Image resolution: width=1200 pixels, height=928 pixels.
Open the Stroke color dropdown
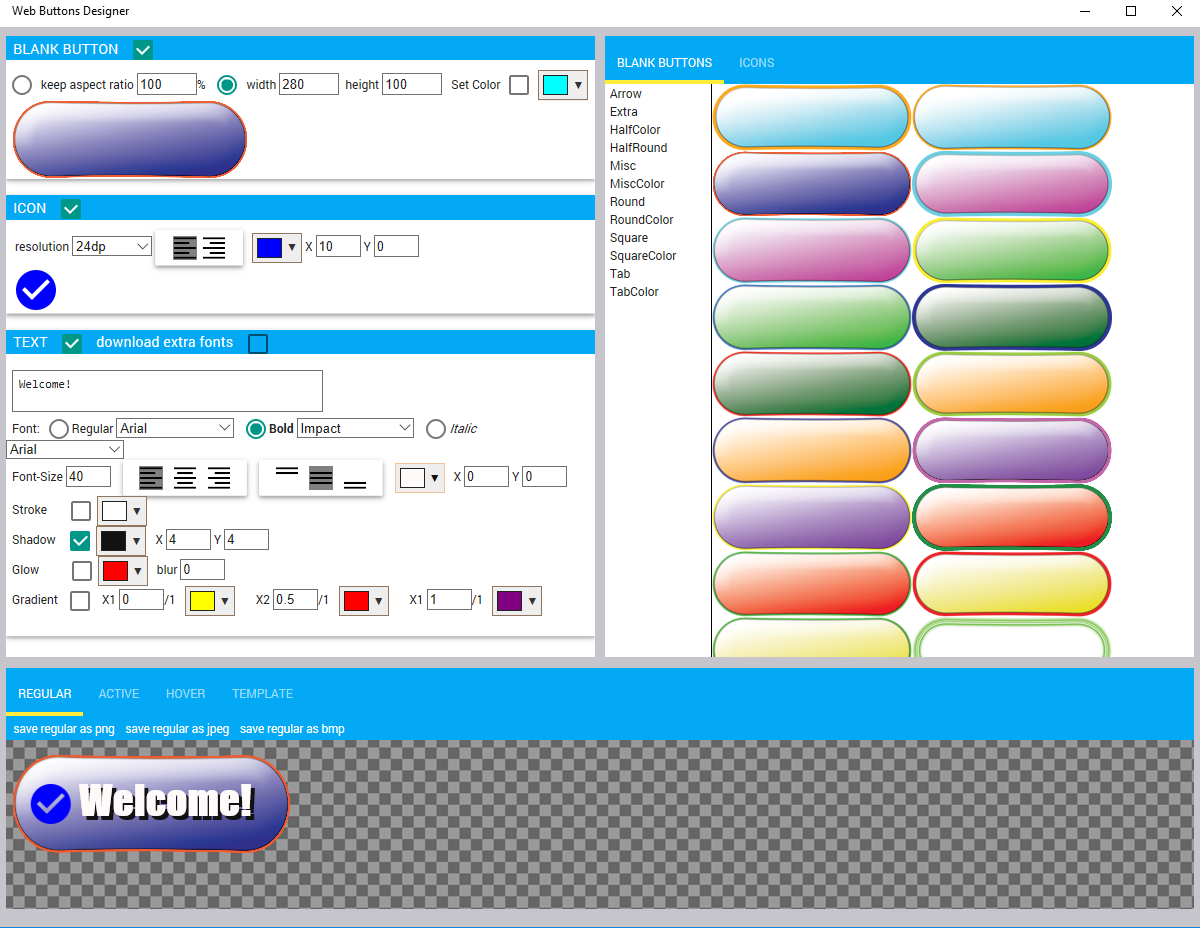point(122,511)
